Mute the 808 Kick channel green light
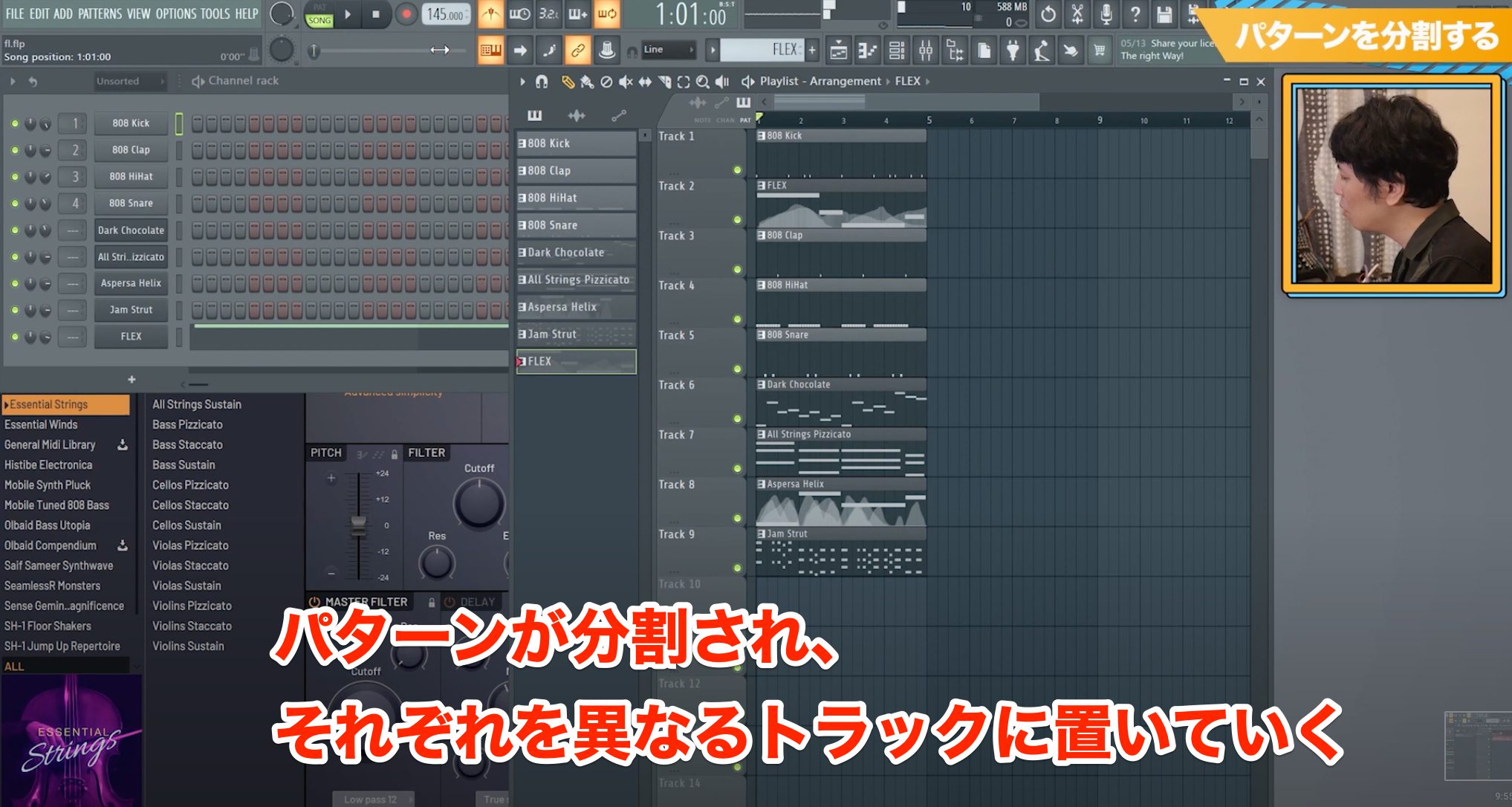 pyautogui.click(x=14, y=123)
